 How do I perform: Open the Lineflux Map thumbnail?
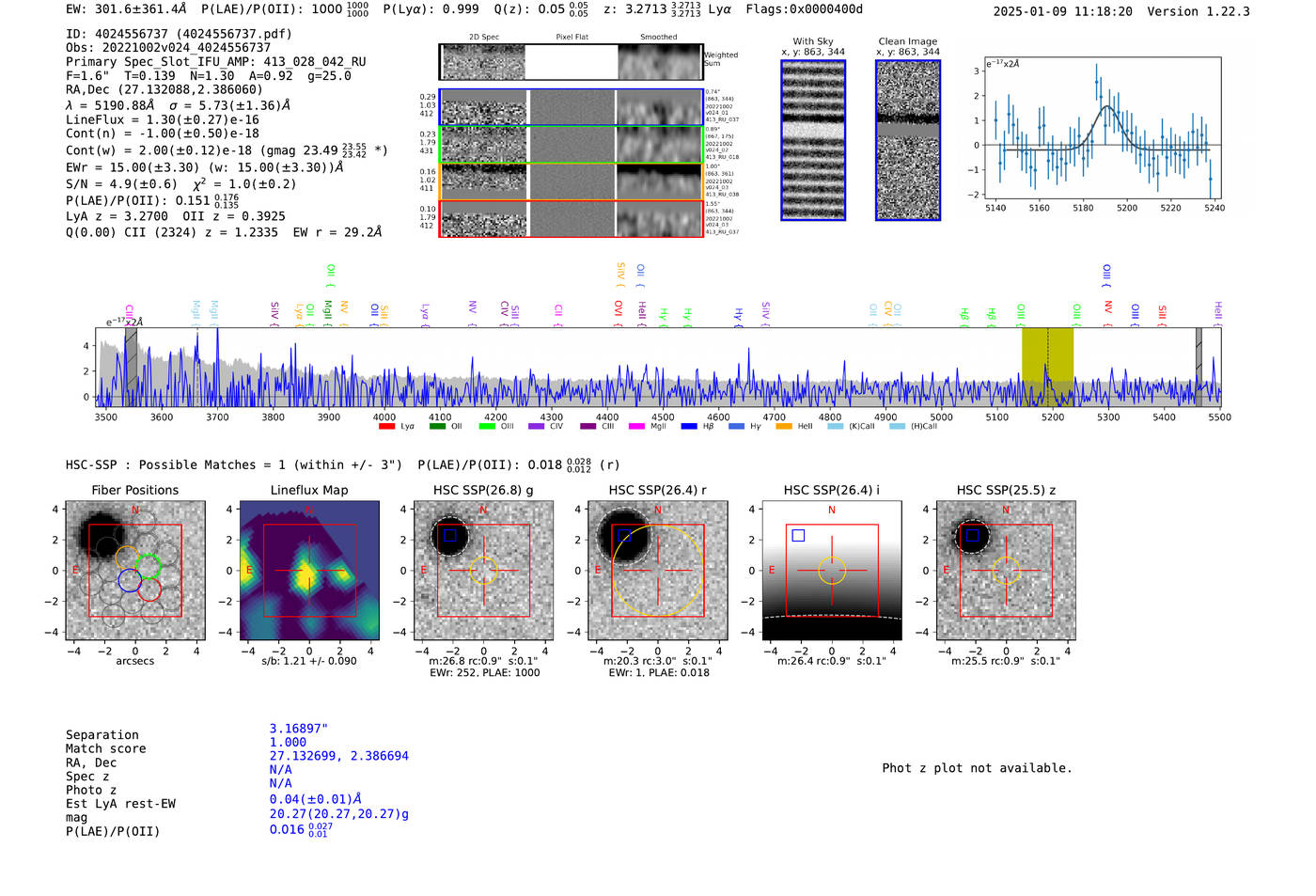point(309,571)
